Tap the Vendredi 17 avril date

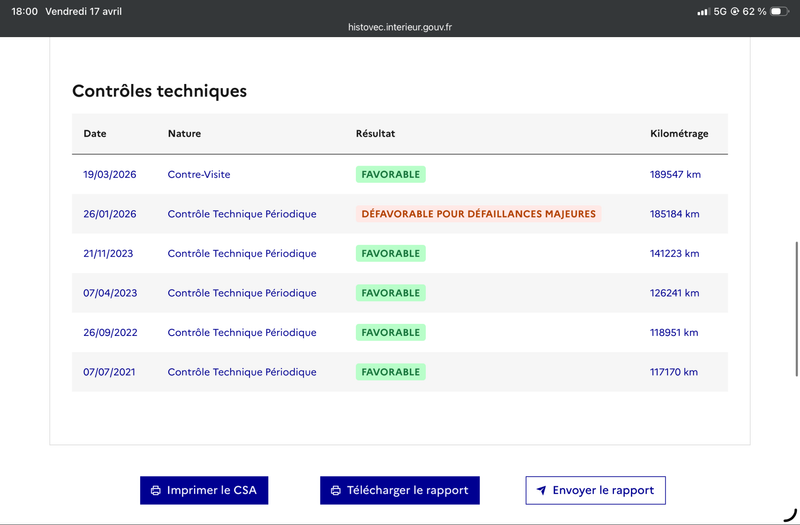click(84, 11)
